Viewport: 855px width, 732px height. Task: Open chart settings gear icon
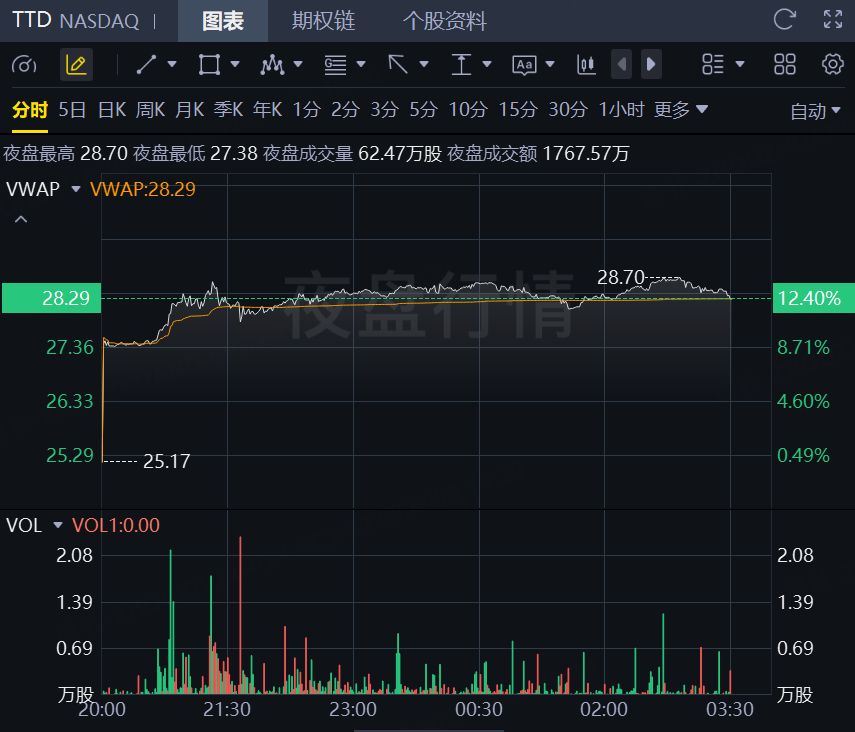[x=833, y=64]
